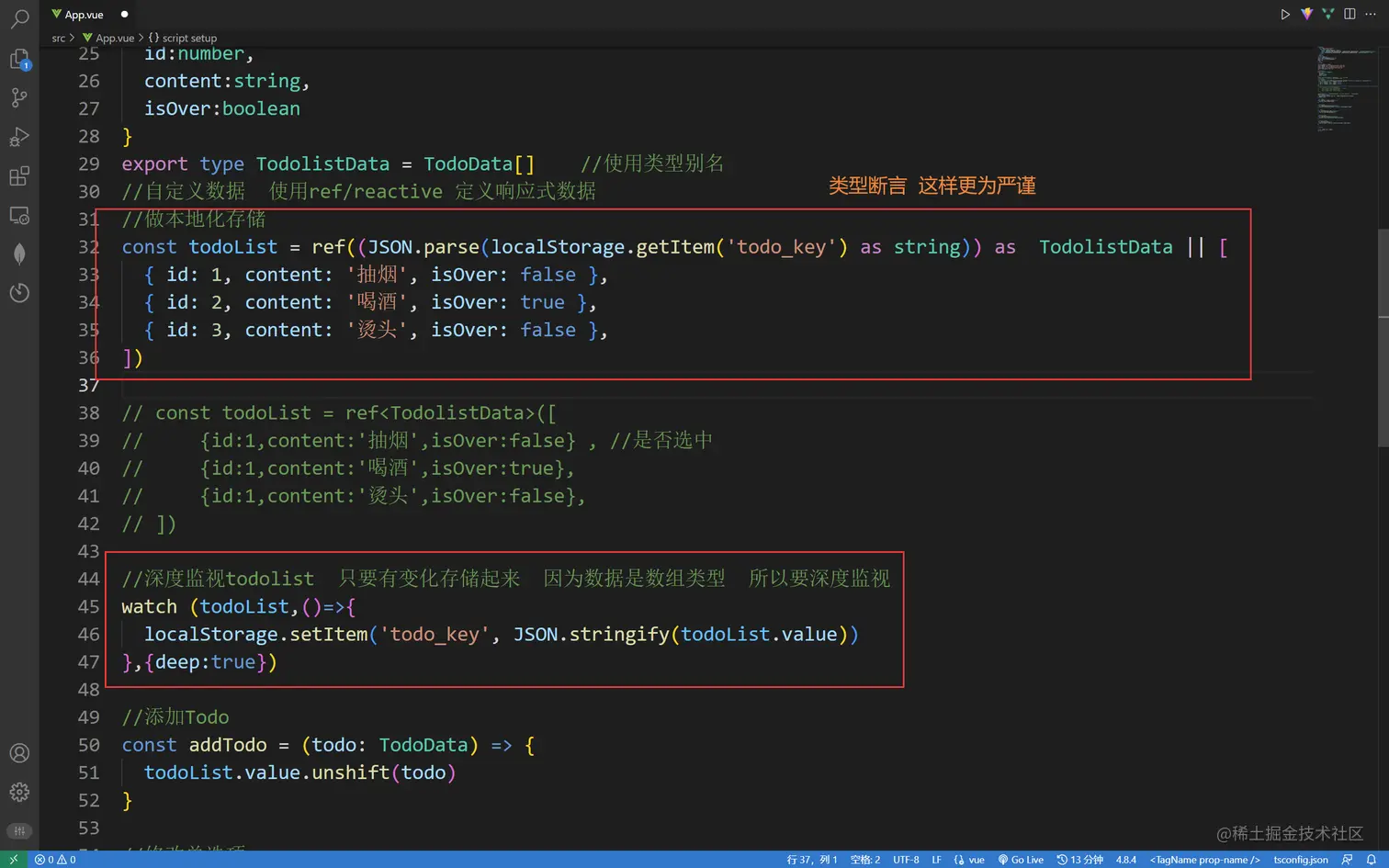Open the Search view in activity bar
The width and height of the screenshot is (1389, 868).
(19, 19)
